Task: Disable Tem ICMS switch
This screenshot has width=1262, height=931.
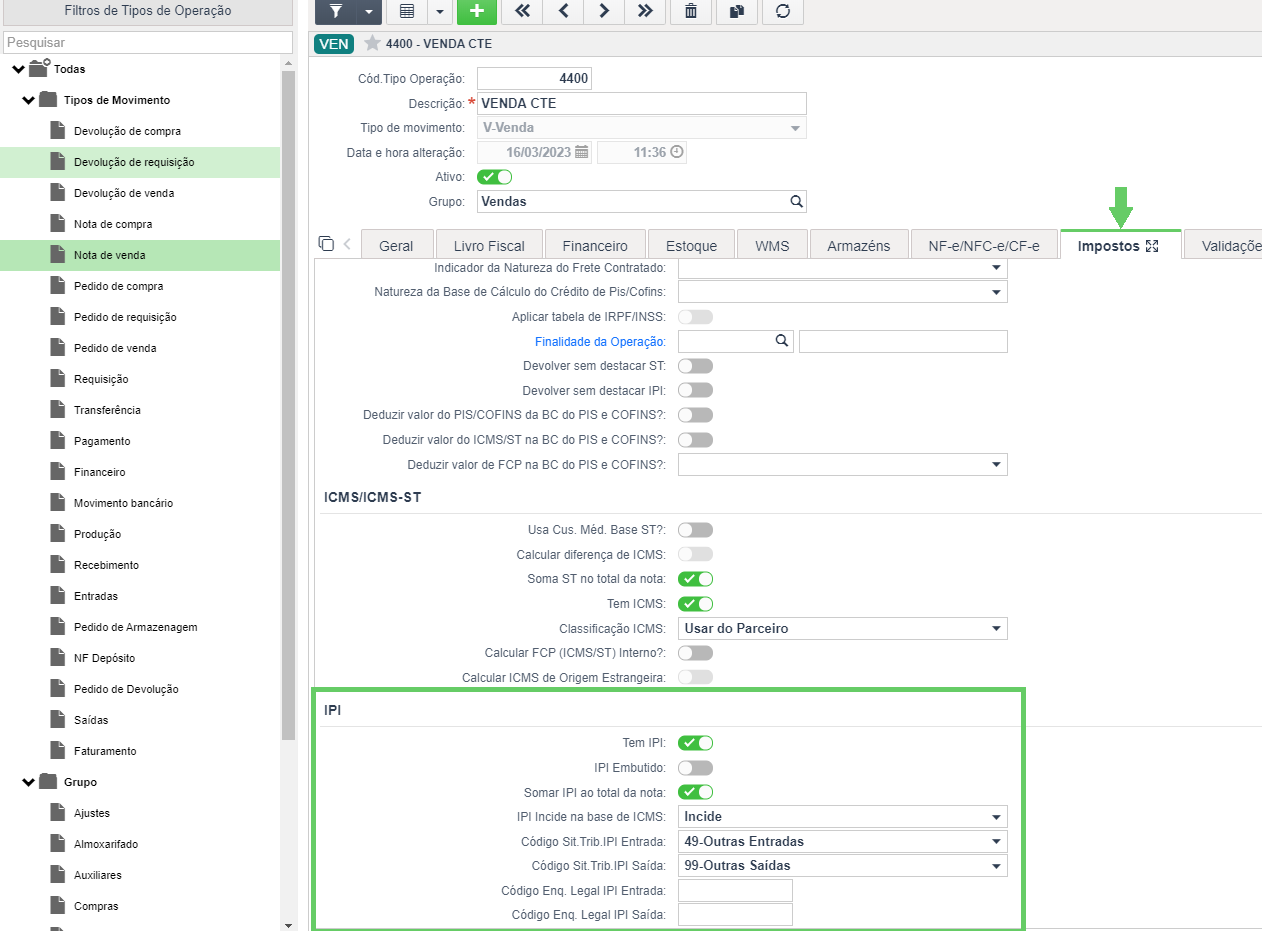Action: [695, 604]
